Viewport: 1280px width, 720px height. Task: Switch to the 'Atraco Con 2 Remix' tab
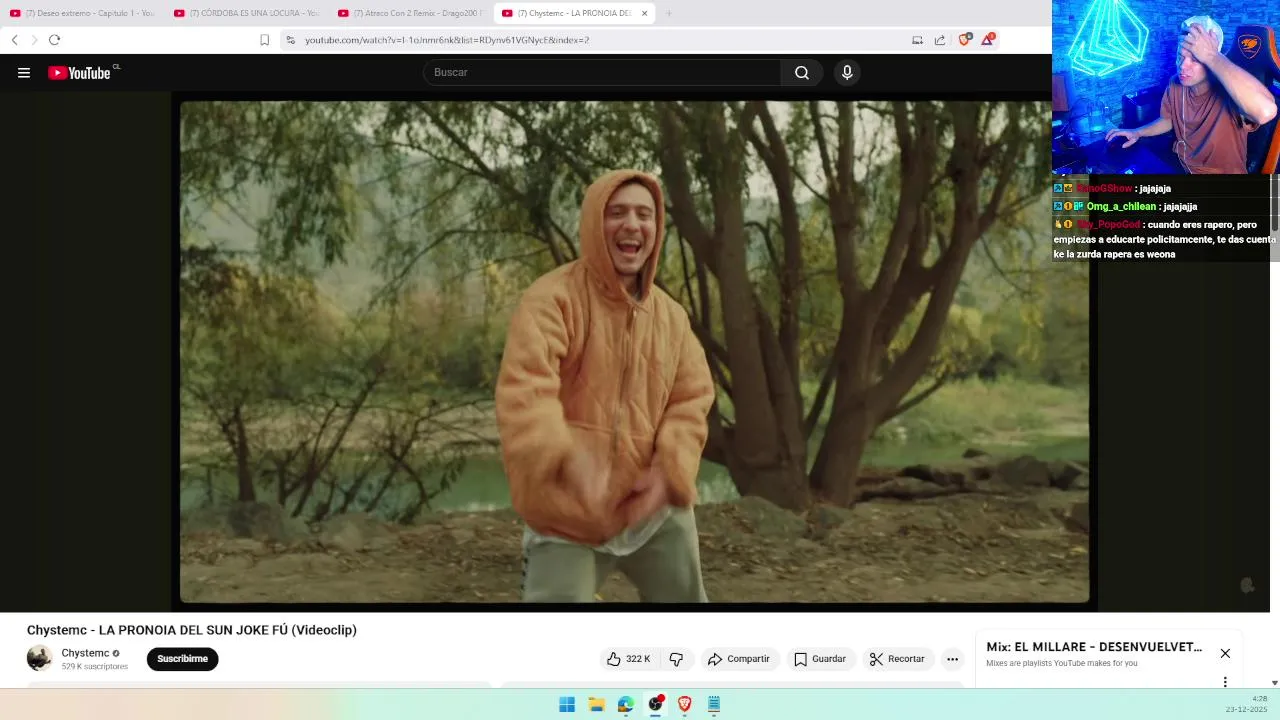click(x=410, y=13)
